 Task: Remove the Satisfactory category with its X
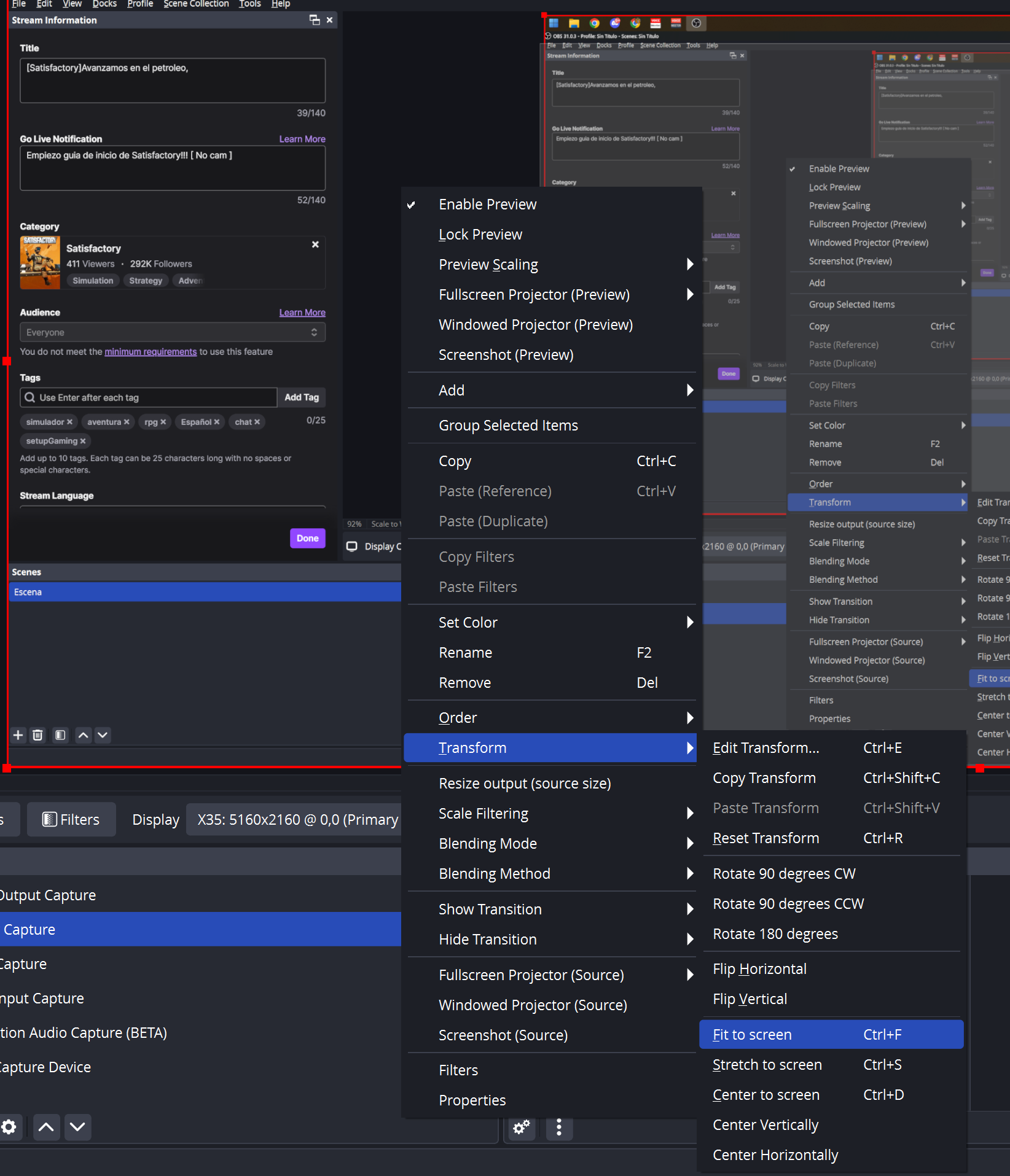click(x=315, y=244)
